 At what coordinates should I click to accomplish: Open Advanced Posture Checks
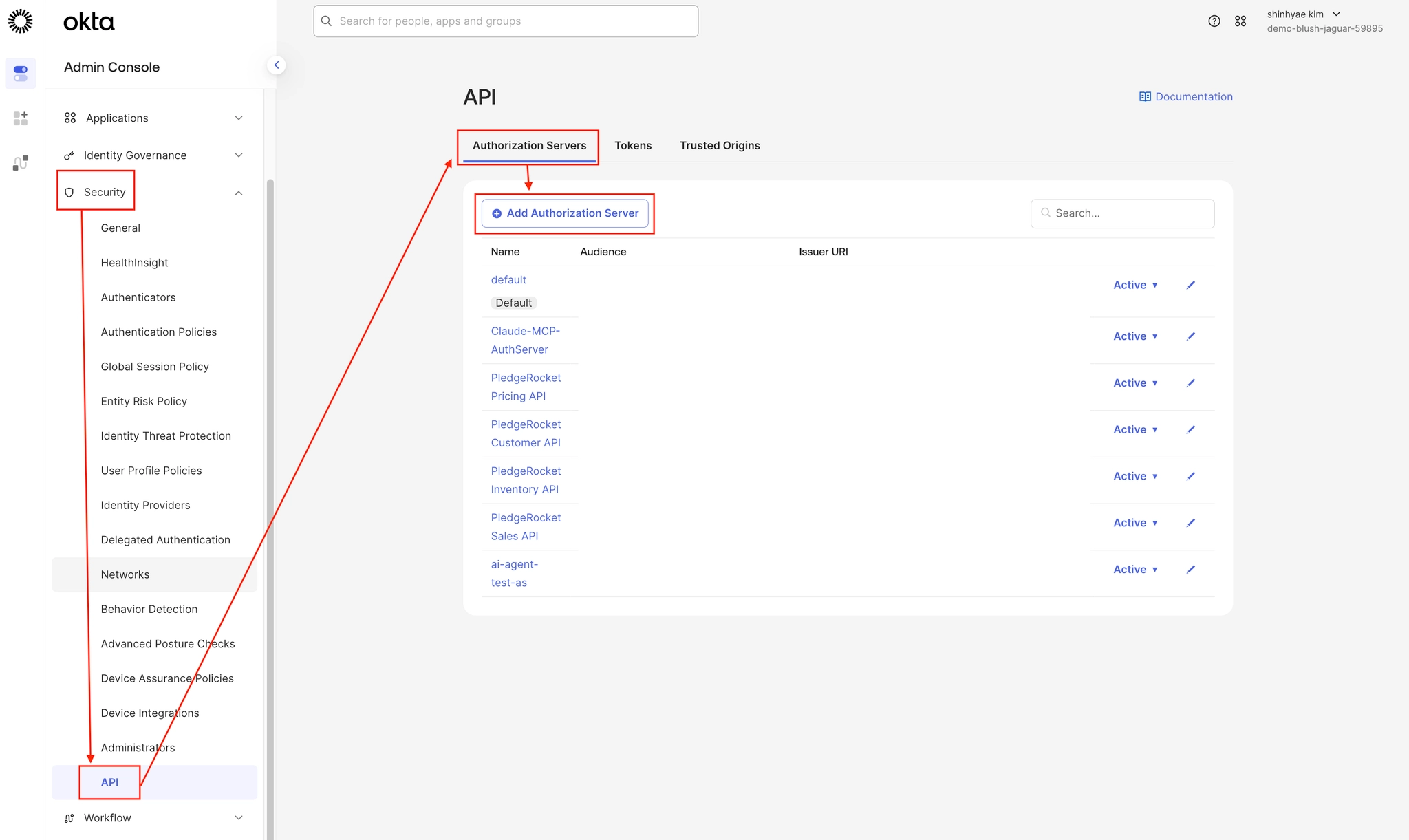click(x=168, y=644)
